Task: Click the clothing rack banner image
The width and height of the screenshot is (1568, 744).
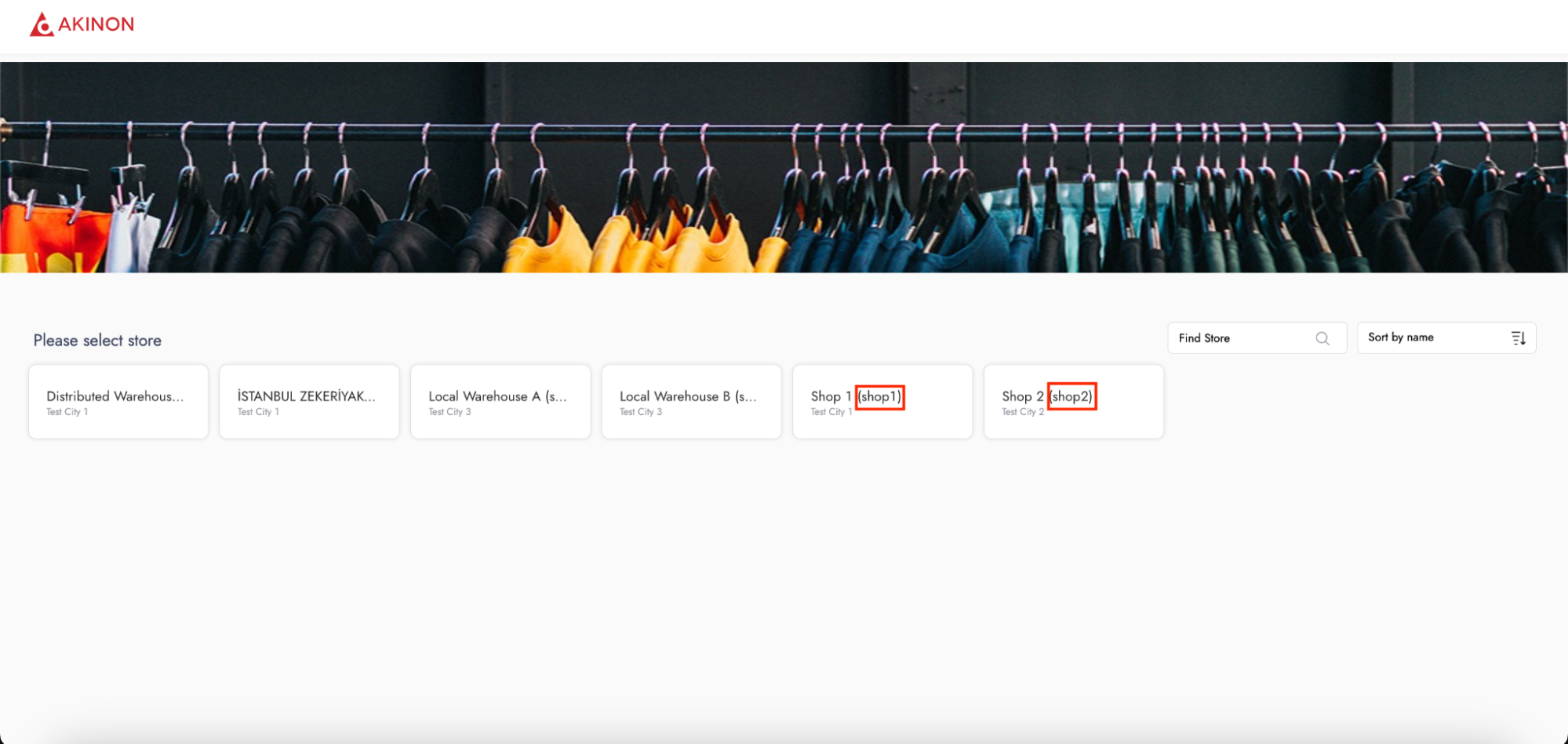Action: tap(784, 167)
